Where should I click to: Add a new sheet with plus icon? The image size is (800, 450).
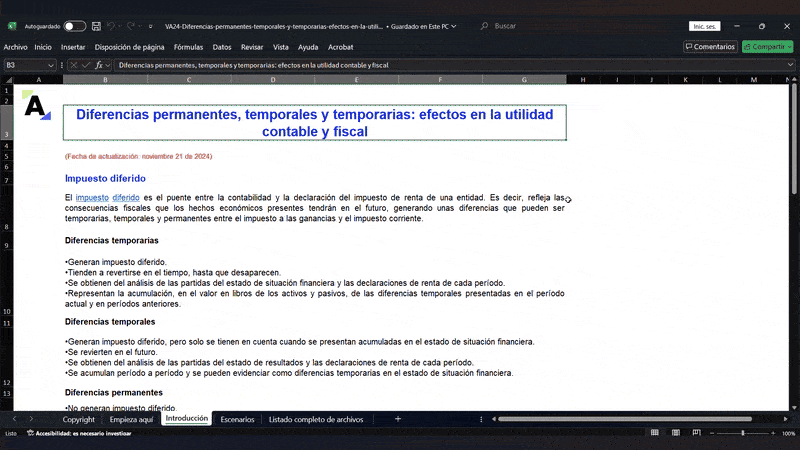point(398,419)
